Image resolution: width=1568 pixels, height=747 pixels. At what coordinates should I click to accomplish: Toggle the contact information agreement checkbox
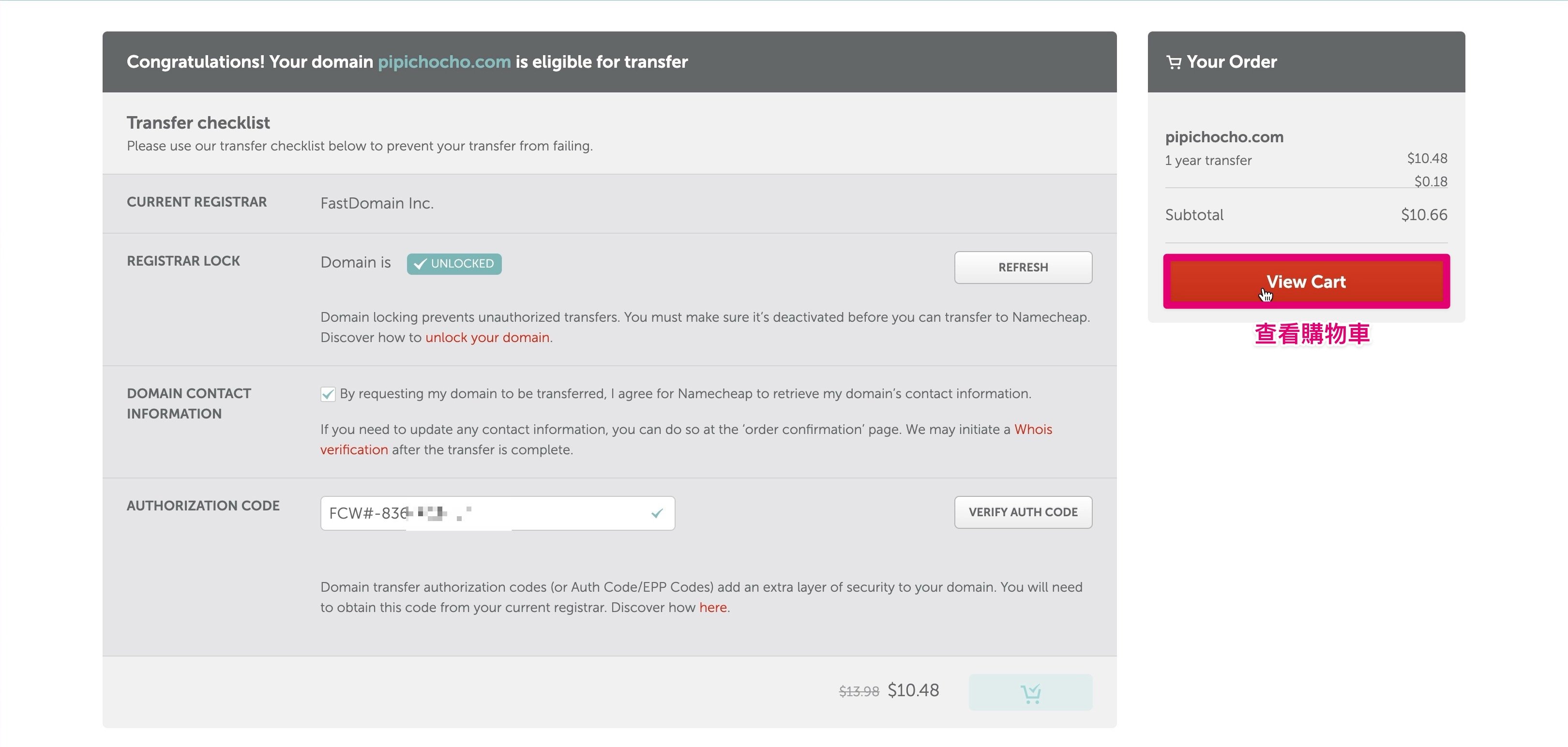click(x=328, y=394)
